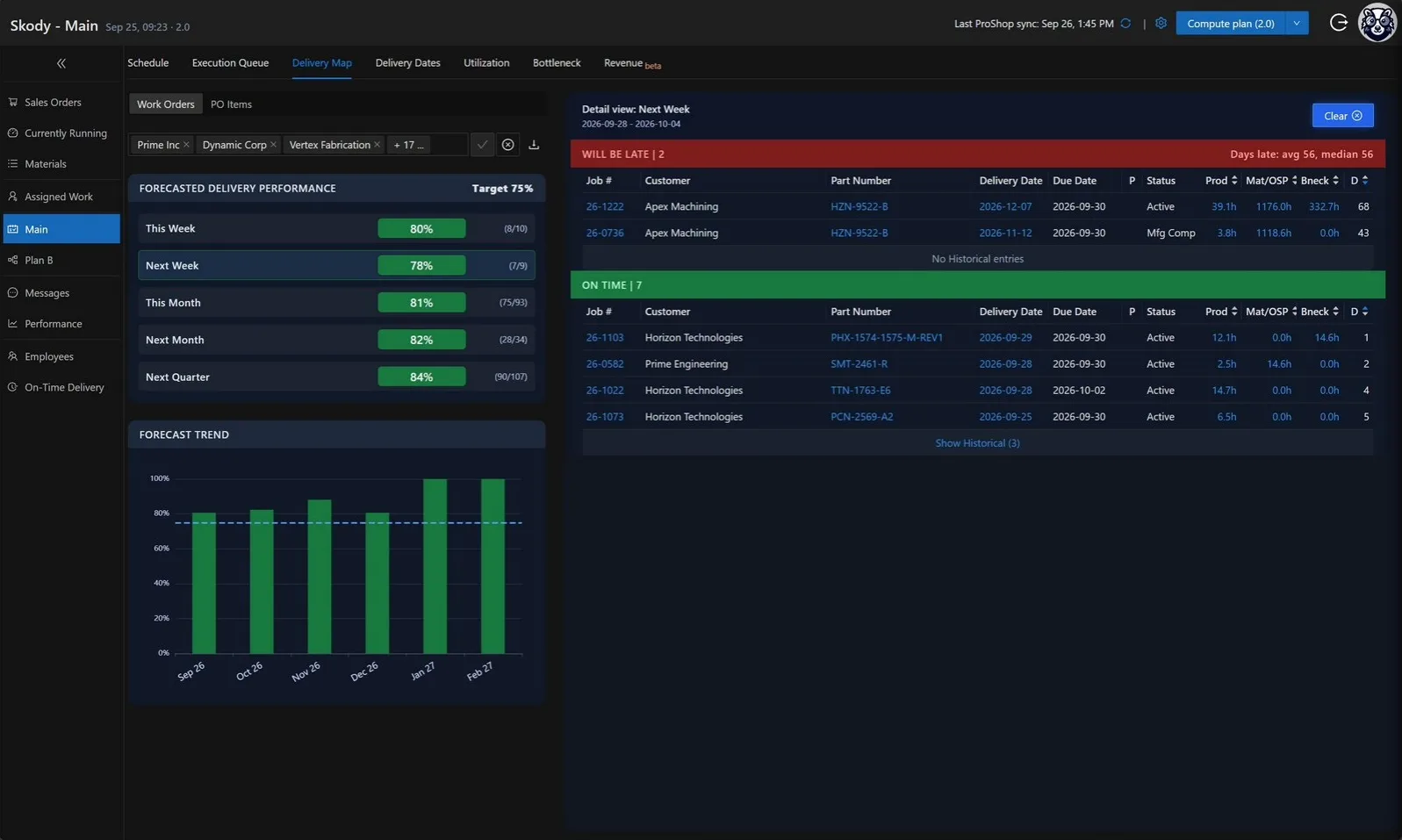Viewport: 1402px width, 840px height.
Task: Expand the '+ 17 ...' hidden filters chip
Action: pyautogui.click(x=408, y=145)
